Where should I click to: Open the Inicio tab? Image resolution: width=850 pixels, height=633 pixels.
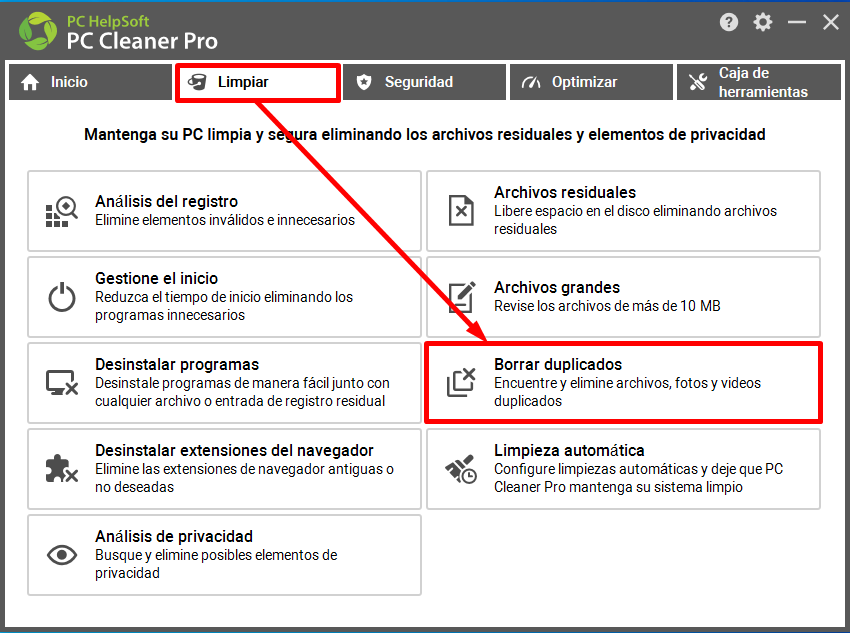pyautogui.click(x=90, y=82)
